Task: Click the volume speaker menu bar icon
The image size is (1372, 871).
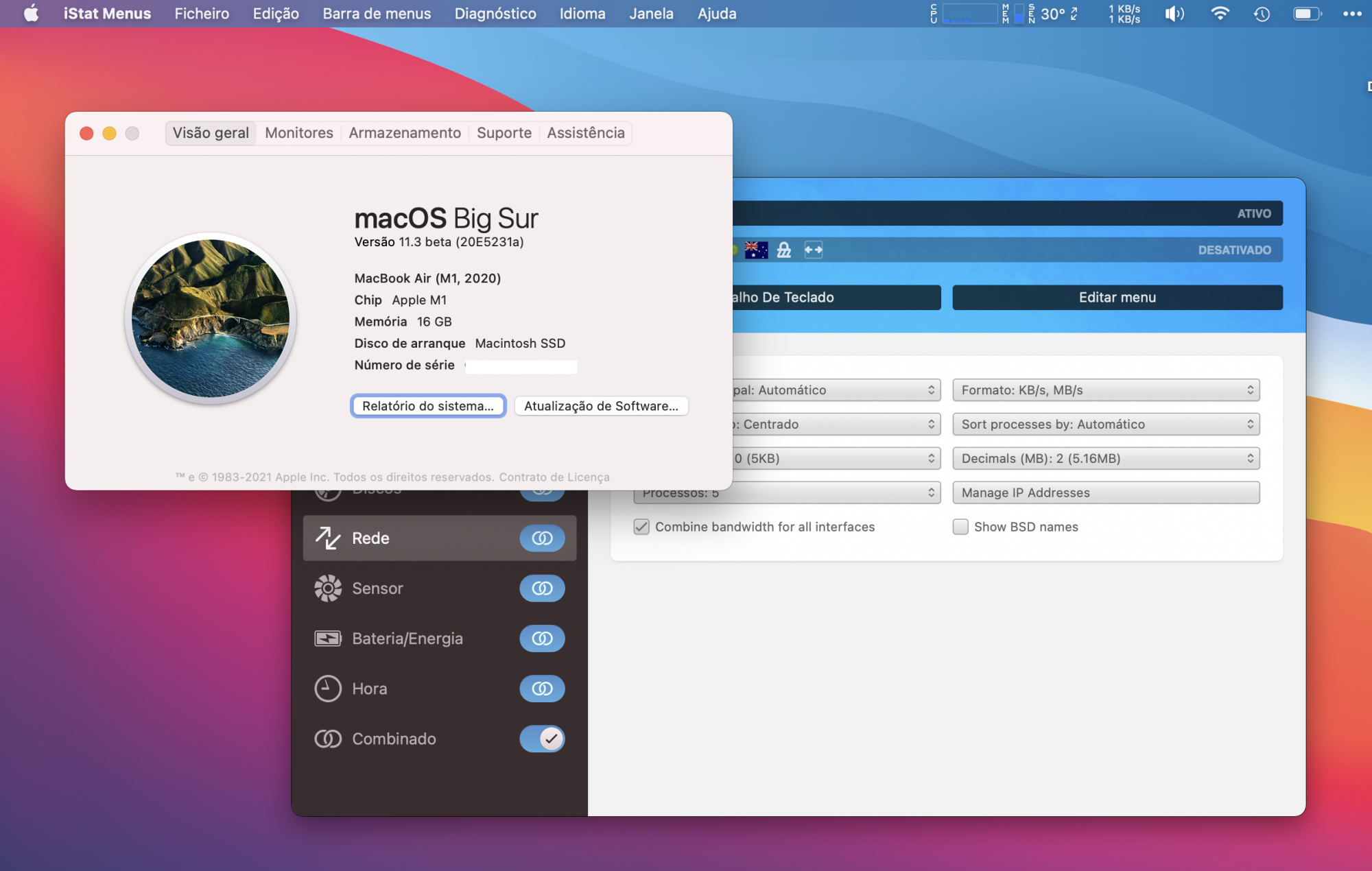Action: point(1174,14)
